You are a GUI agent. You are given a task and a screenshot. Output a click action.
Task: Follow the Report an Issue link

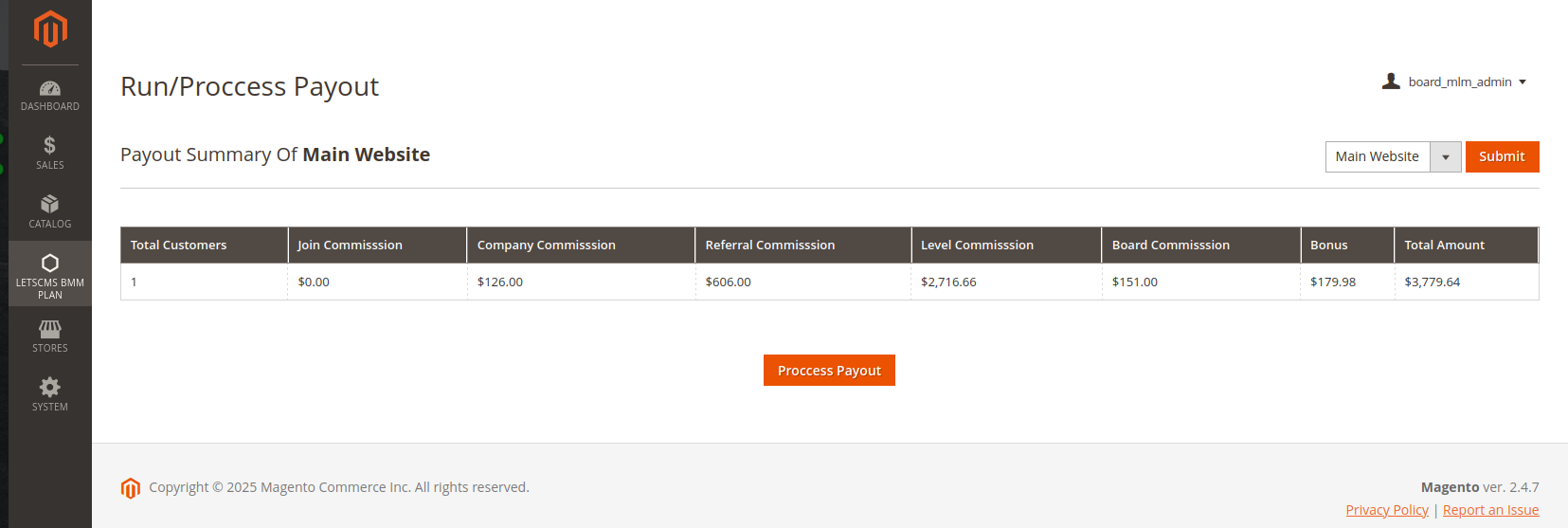click(1490, 510)
